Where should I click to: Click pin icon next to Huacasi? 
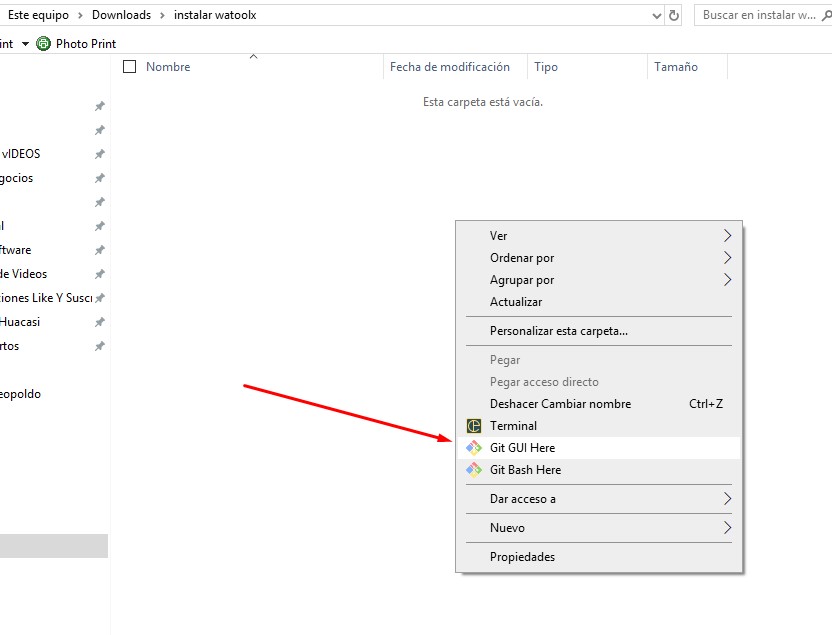[x=99, y=322]
